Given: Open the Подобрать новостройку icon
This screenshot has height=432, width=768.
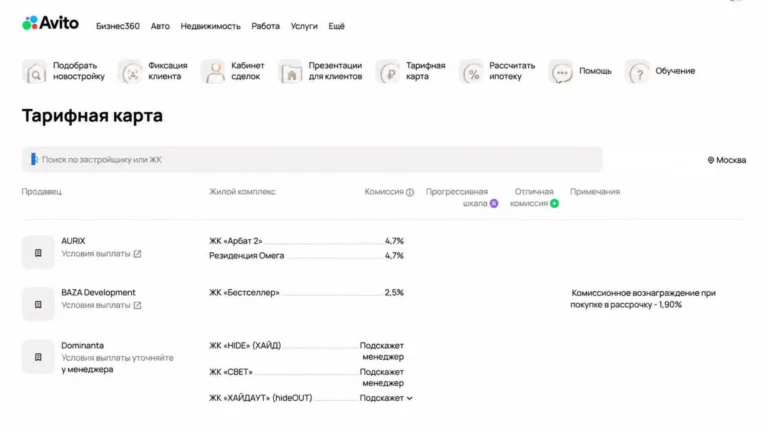Looking at the screenshot, I should point(34,72).
